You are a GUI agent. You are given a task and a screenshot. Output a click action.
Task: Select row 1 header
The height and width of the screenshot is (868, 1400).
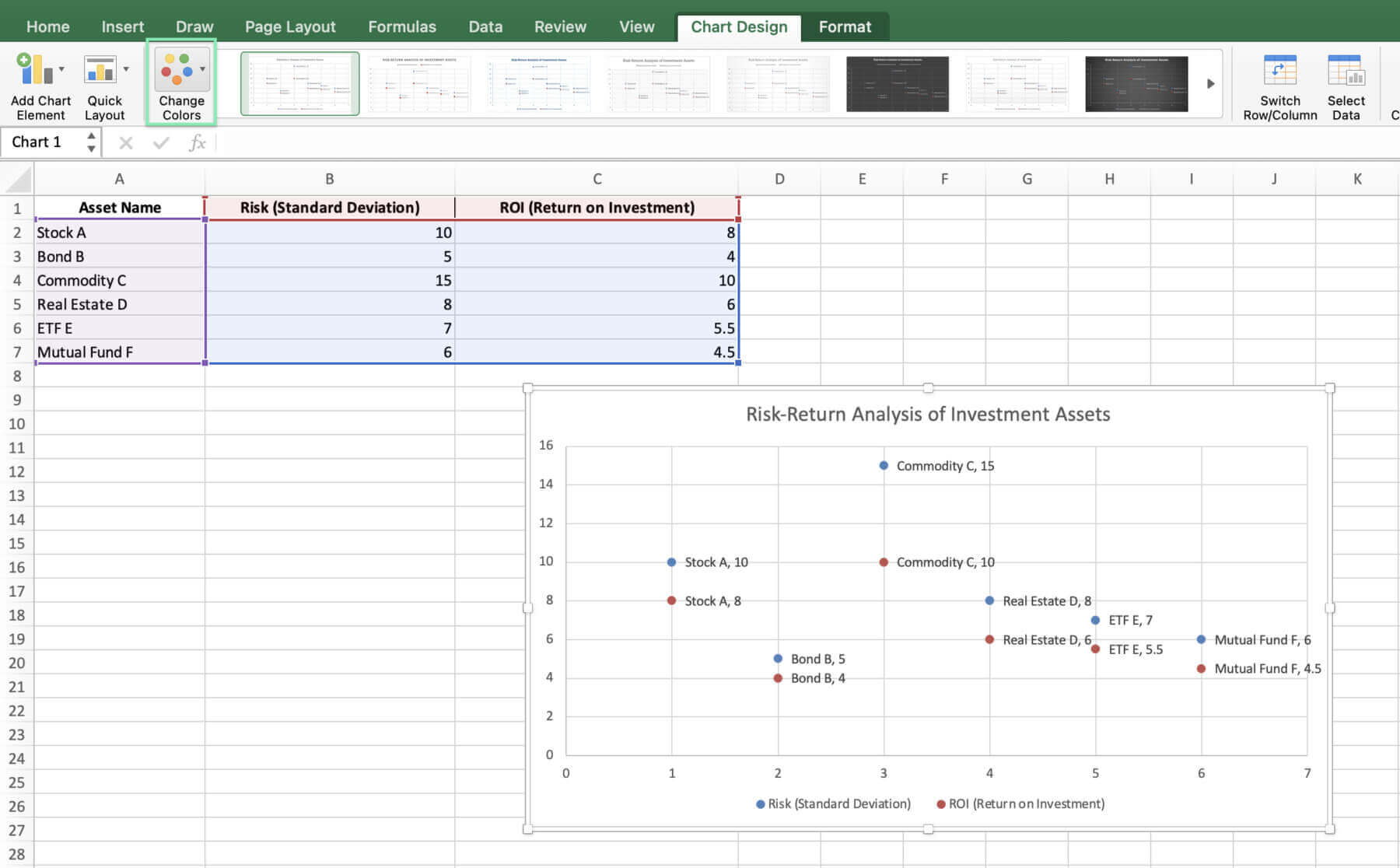pos(17,208)
